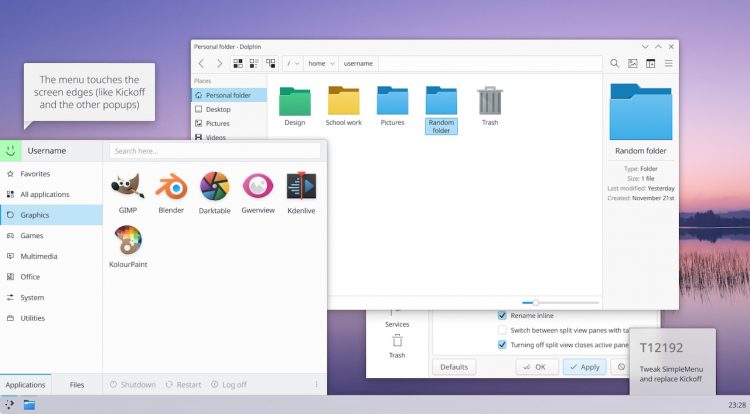Toggle the Rename inline checkbox
This screenshot has height=414, width=750.
click(502, 316)
